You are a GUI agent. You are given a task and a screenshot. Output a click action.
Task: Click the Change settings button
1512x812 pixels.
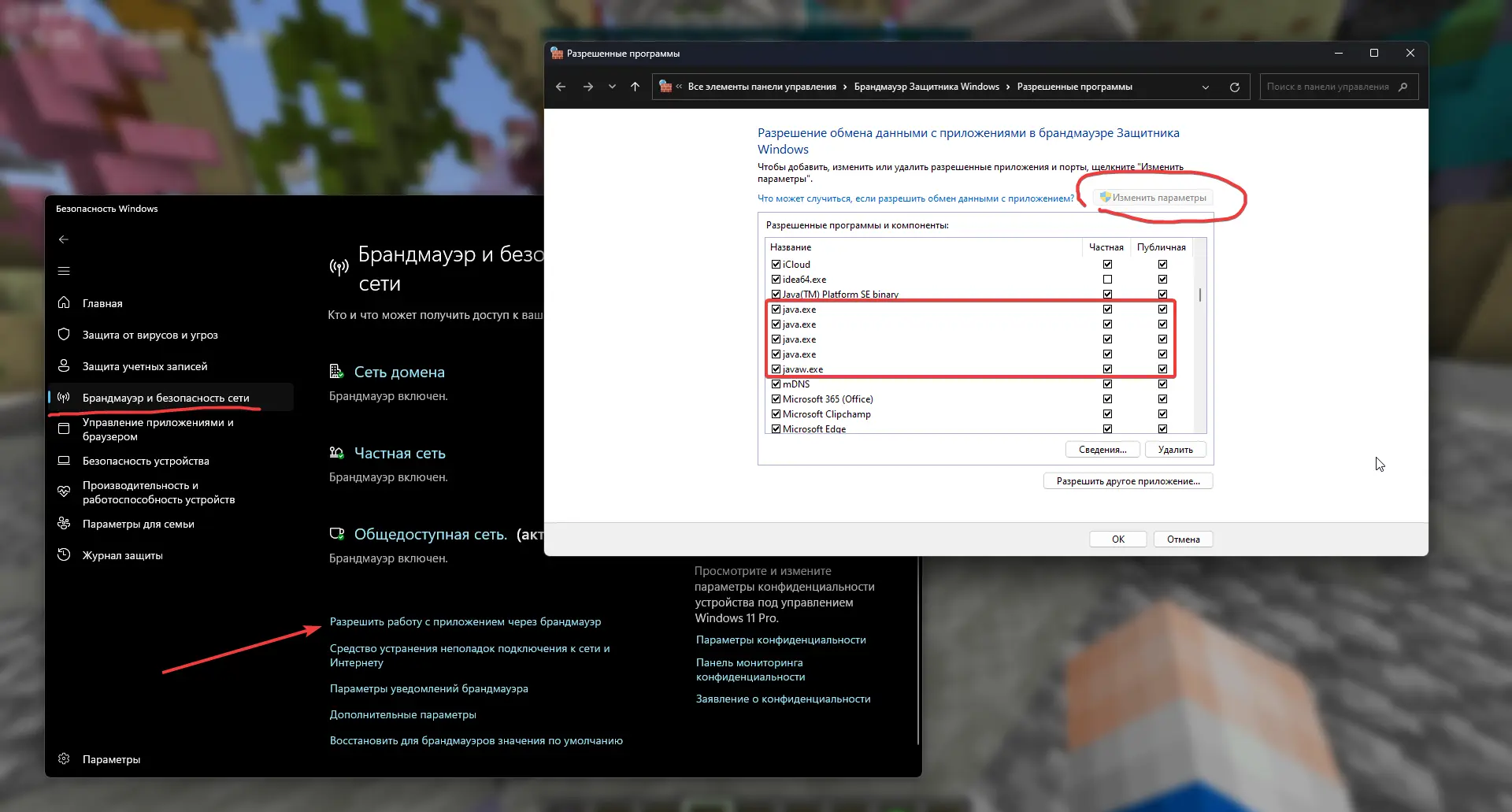point(1154,198)
